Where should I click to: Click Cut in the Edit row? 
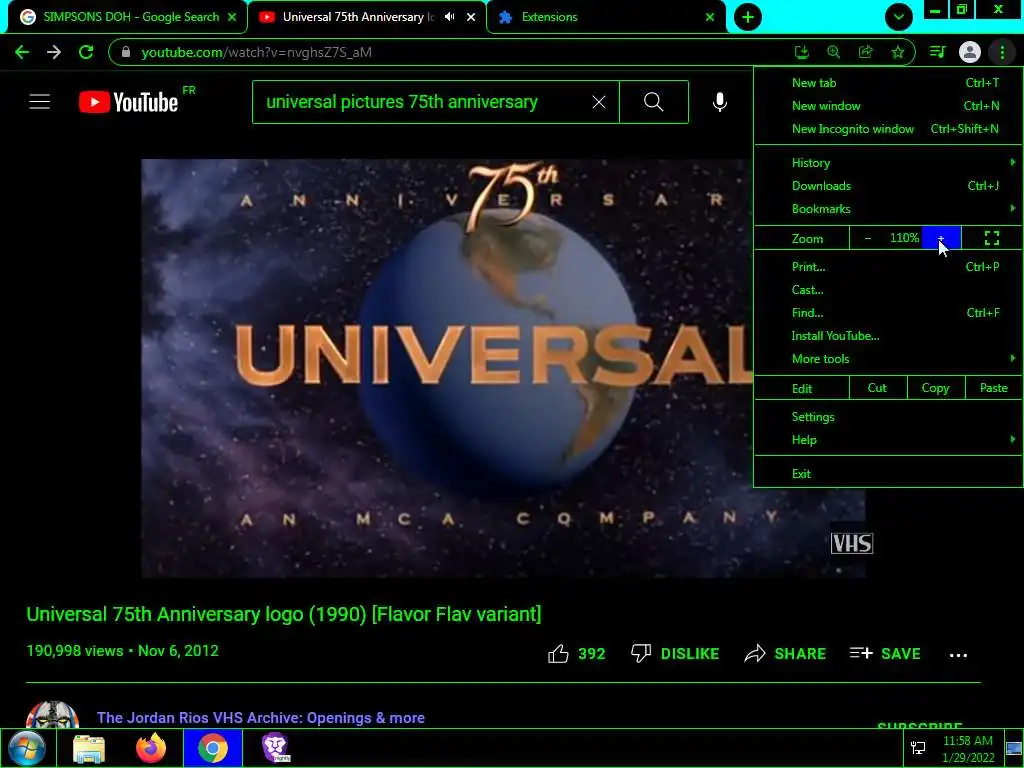(x=877, y=388)
